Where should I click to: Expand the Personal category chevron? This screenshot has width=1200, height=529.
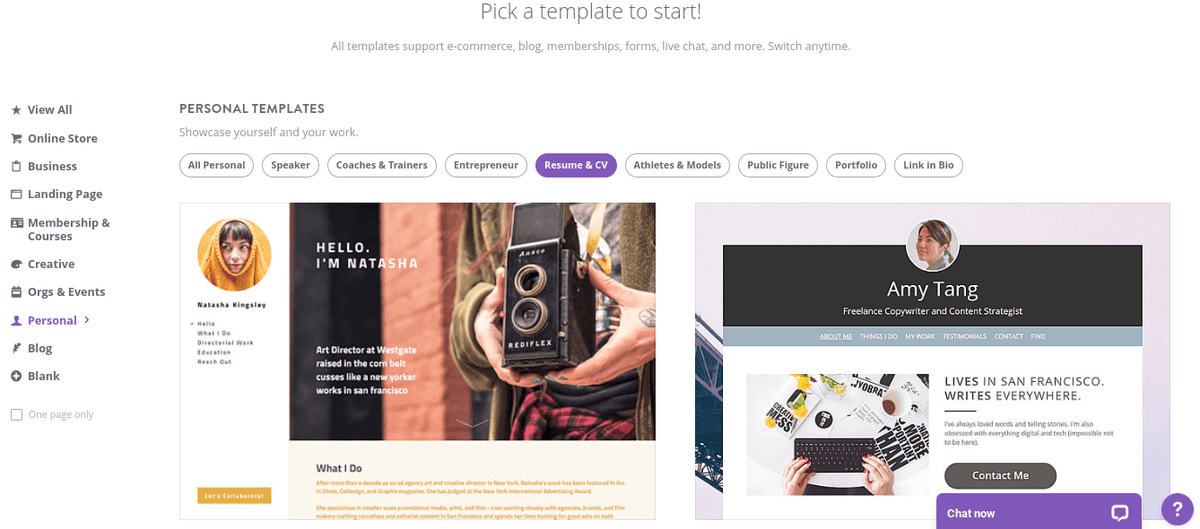87,320
